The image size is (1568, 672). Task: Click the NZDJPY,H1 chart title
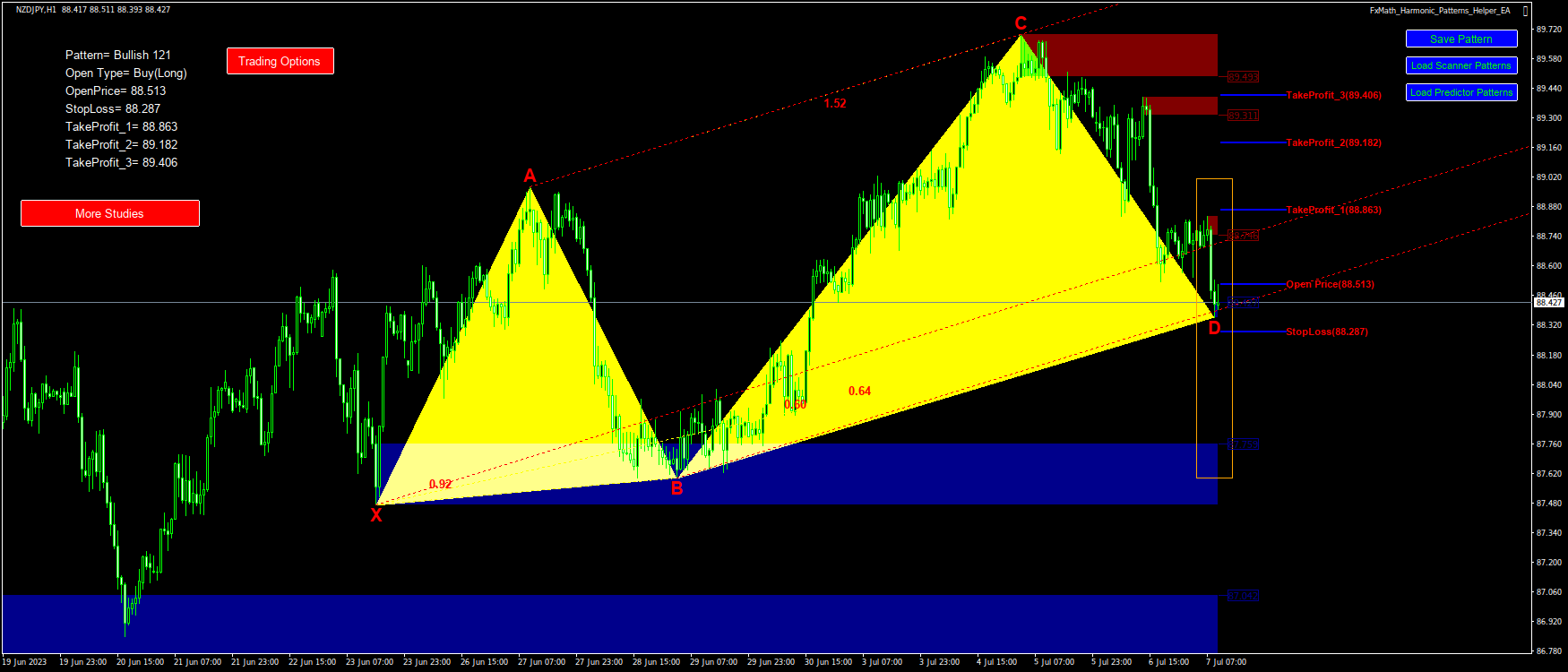coord(36,10)
